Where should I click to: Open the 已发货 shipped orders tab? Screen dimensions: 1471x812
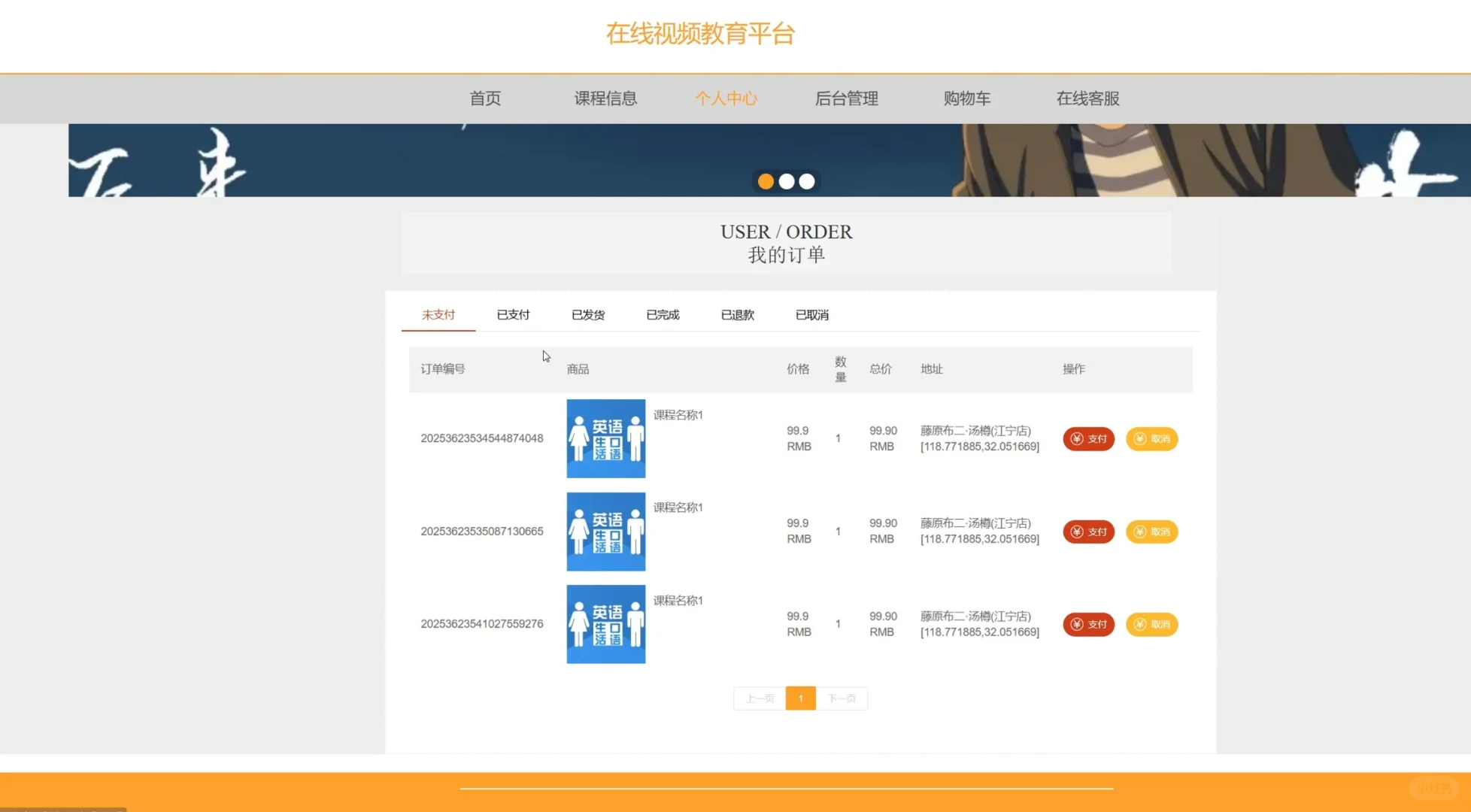pyautogui.click(x=588, y=314)
